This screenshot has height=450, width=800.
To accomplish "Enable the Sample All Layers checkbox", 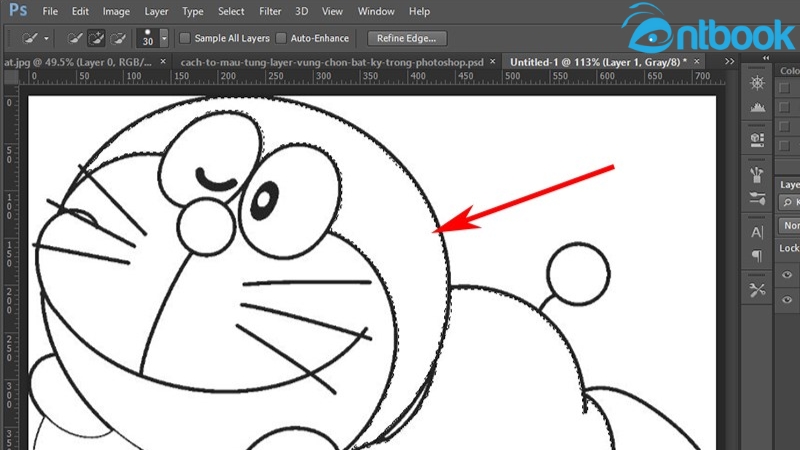I will (185, 38).
